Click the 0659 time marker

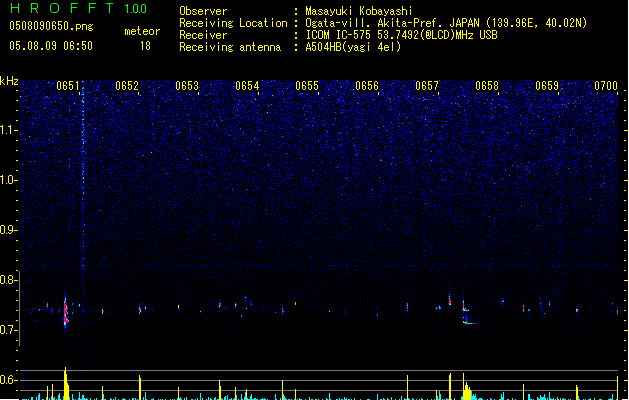547,86
